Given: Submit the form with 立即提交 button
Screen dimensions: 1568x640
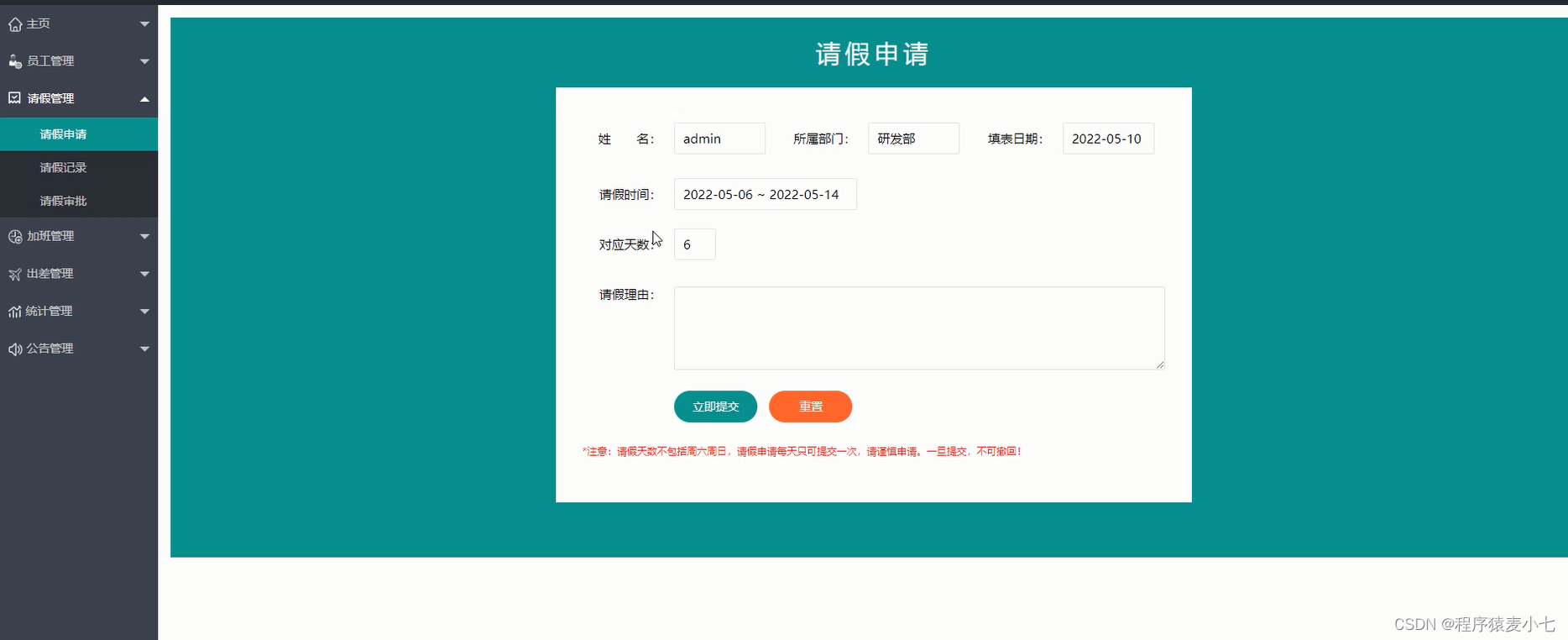Looking at the screenshot, I should coord(715,407).
